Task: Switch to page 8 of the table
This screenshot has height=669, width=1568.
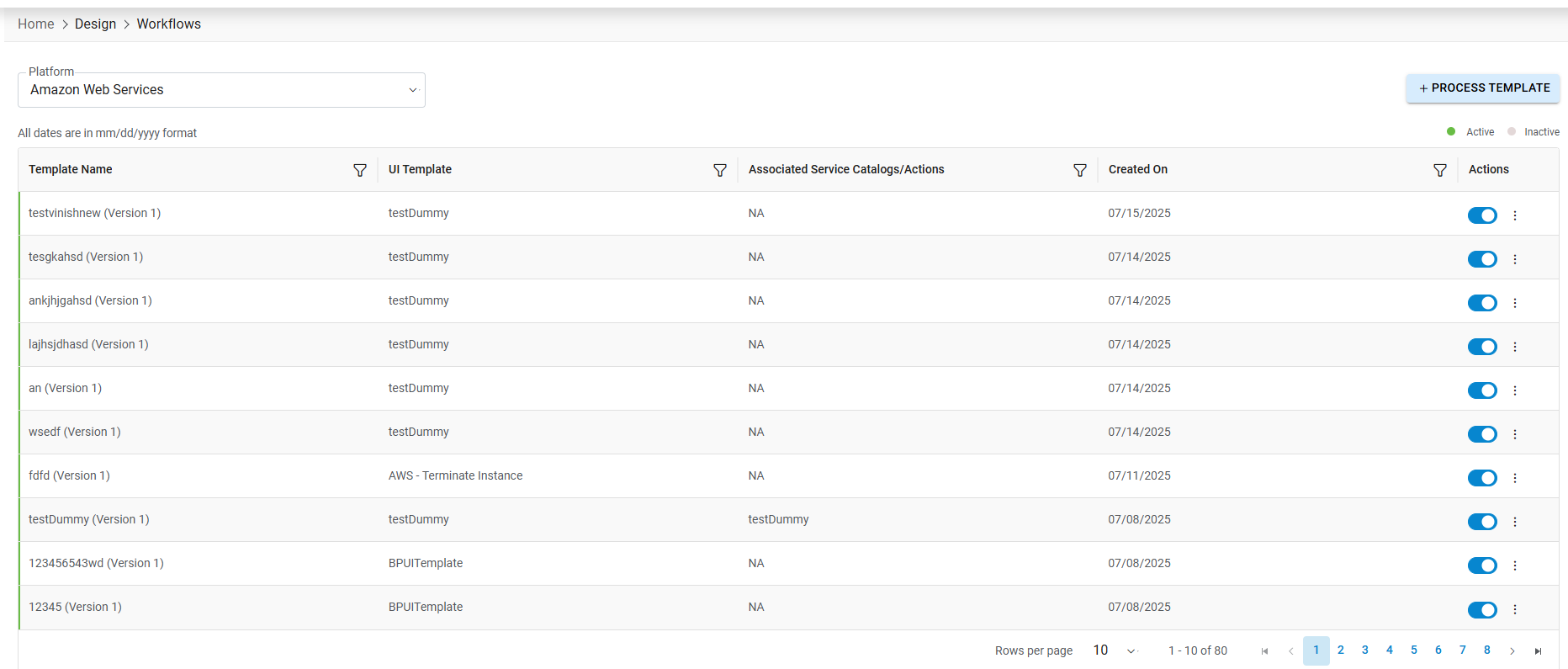Action: pyautogui.click(x=1487, y=650)
